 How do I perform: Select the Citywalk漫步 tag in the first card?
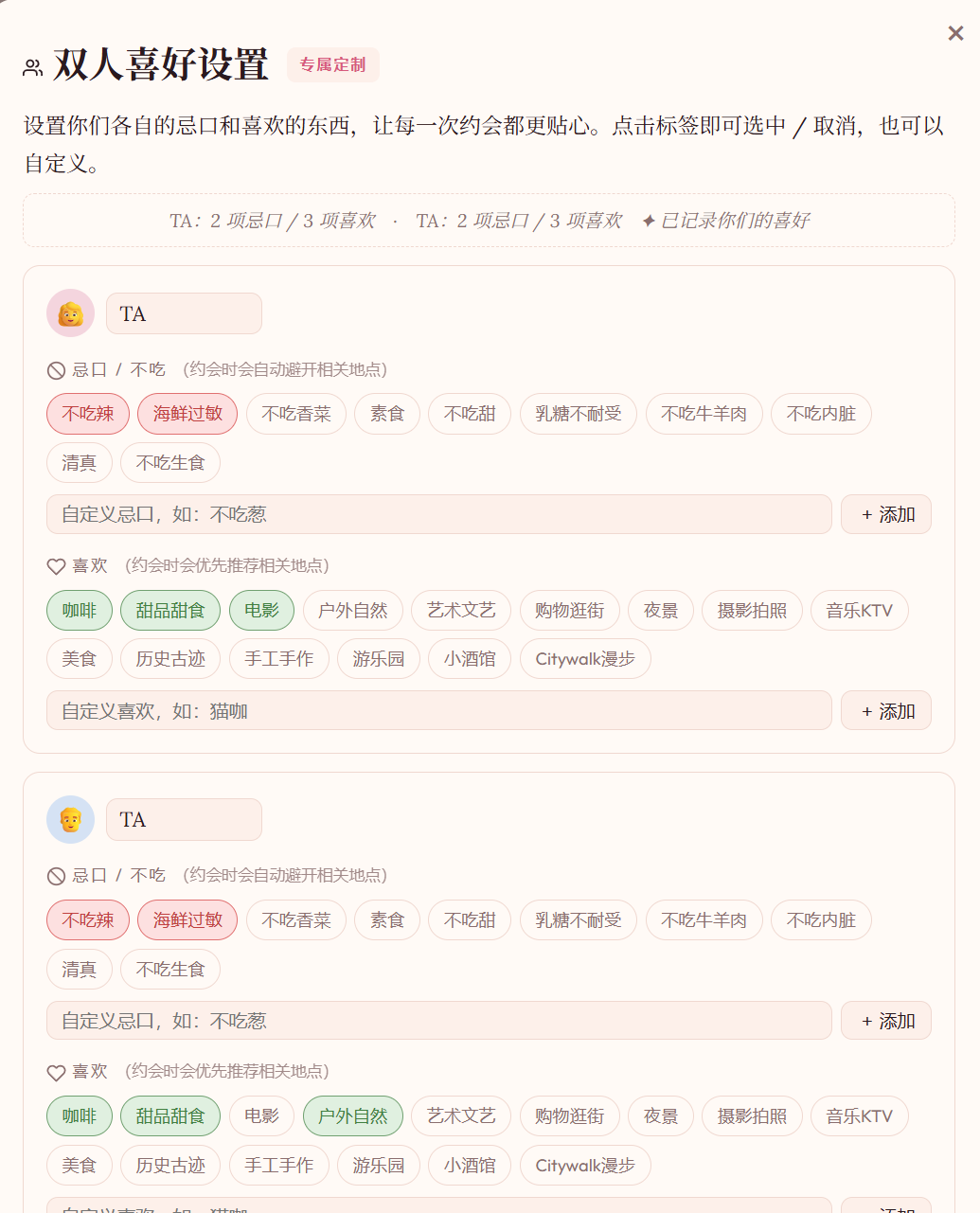[585, 659]
